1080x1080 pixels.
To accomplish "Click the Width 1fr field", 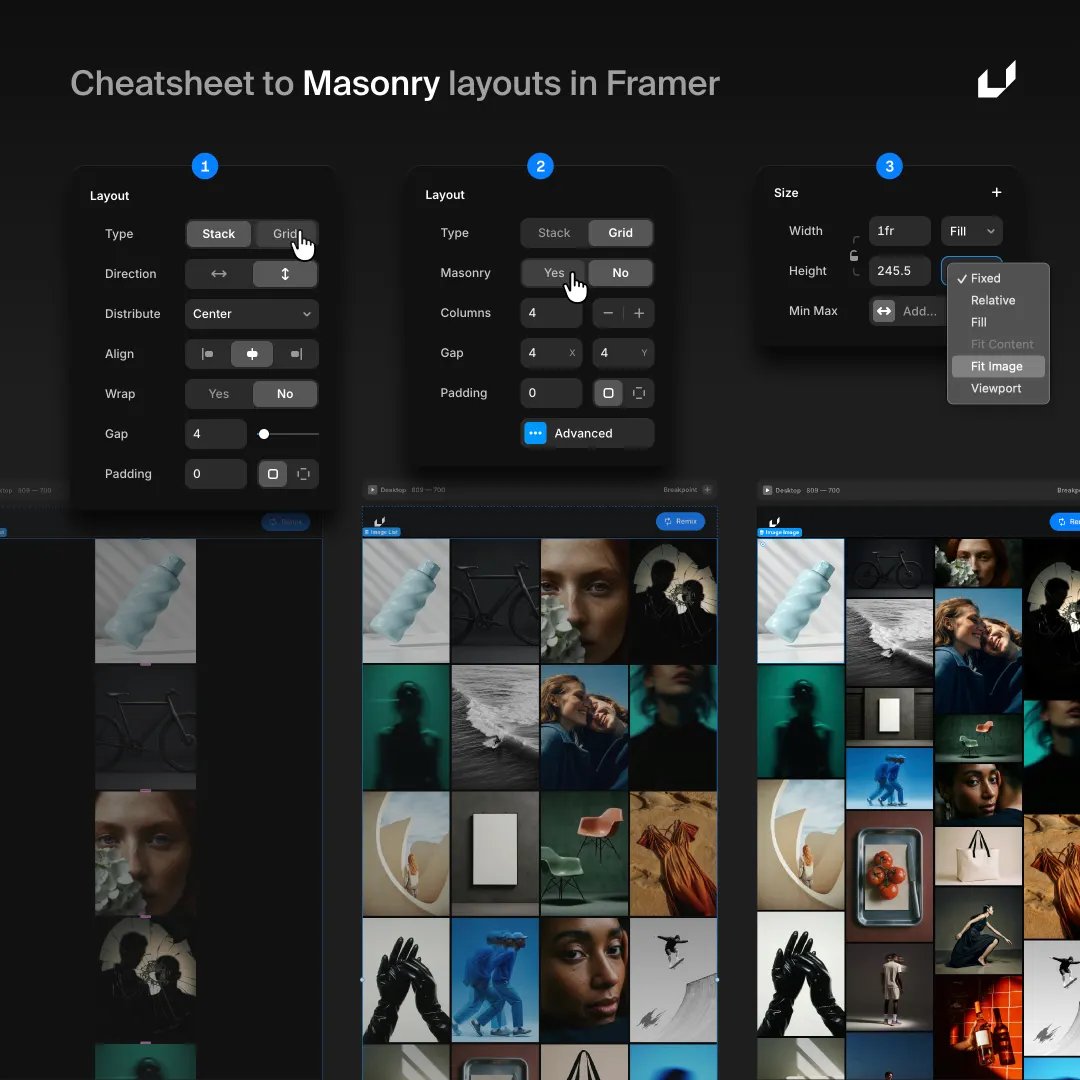I will [x=900, y=231].
